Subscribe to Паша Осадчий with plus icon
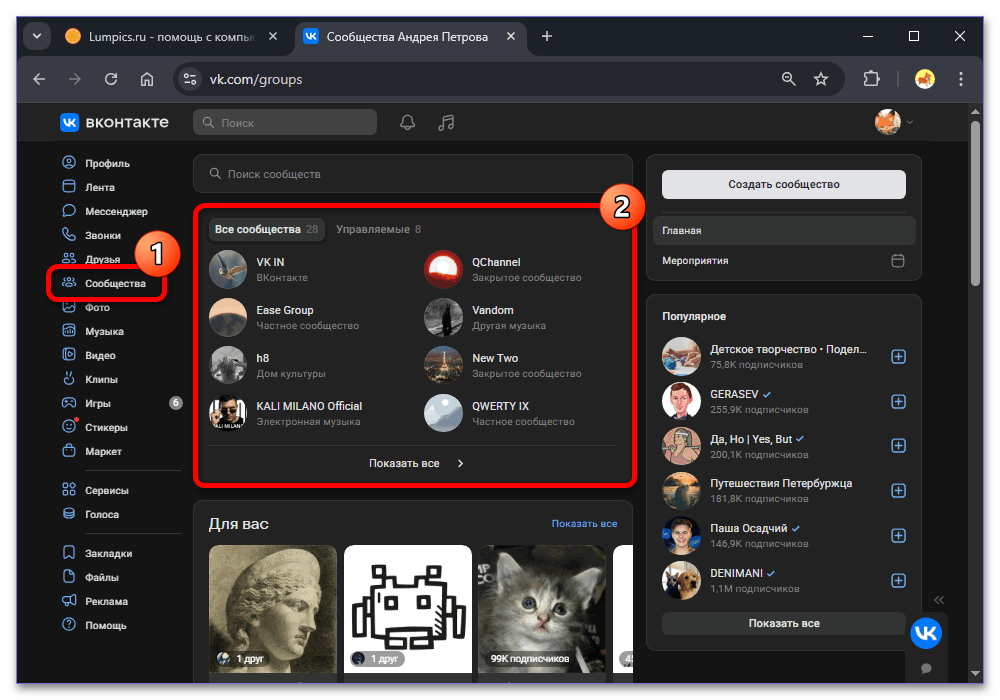 (x=898, y=536)
